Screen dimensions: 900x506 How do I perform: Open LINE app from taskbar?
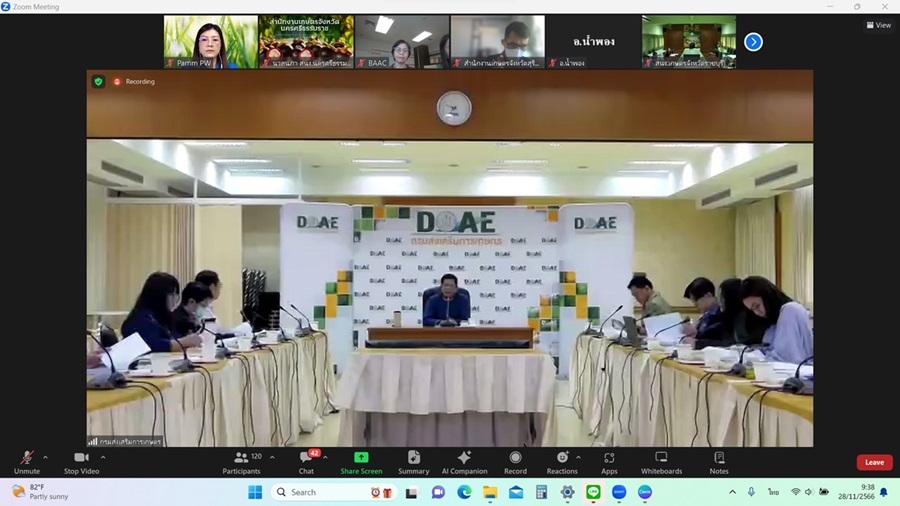point(593,492)
